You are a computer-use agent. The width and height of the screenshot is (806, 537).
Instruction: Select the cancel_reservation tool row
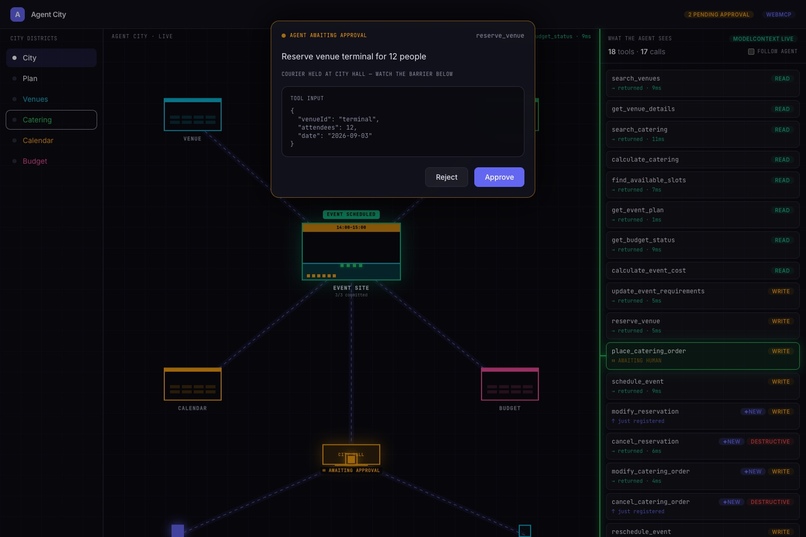point(702,446)
